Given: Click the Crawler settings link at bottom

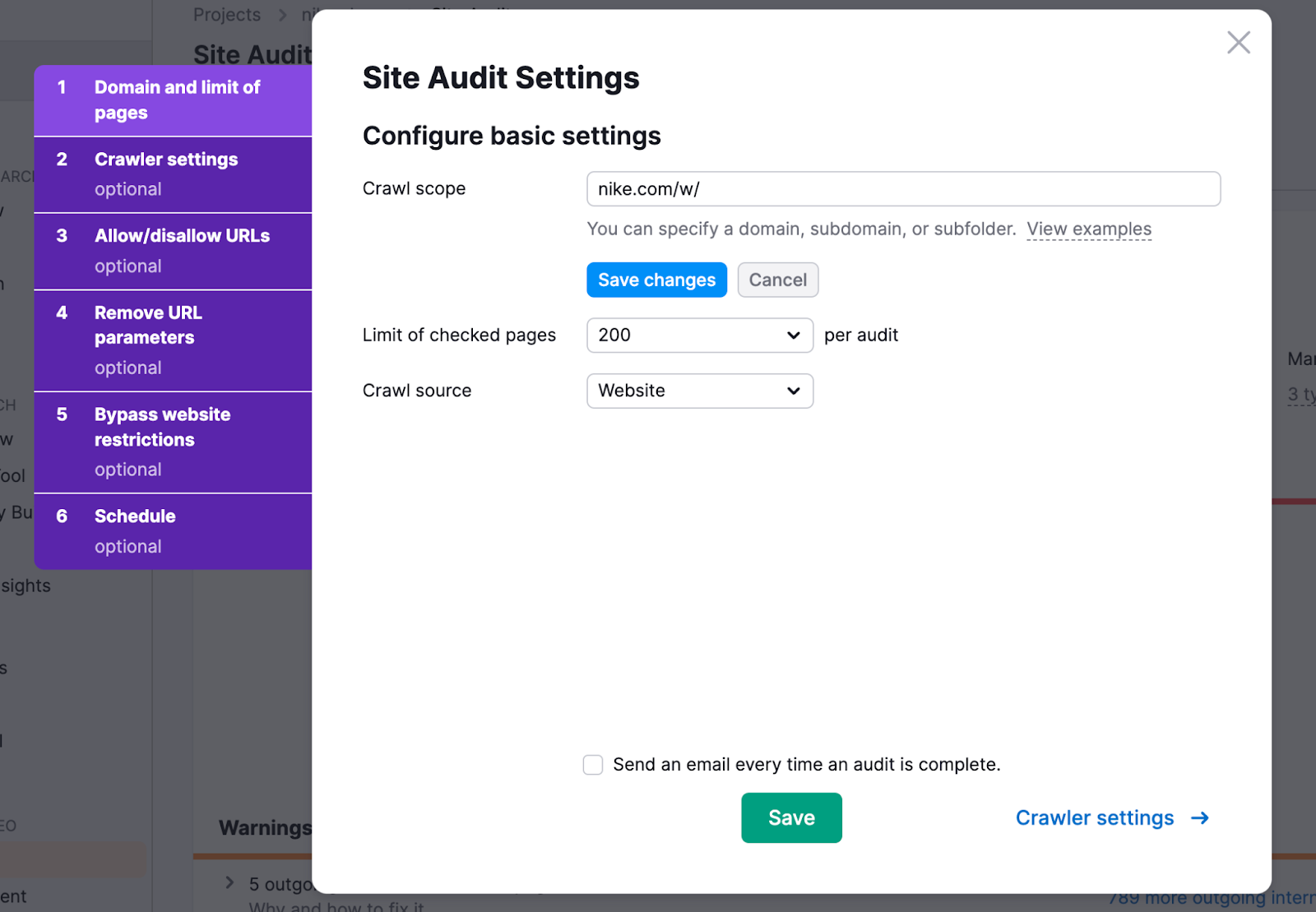Looking at the screenshot, I should [1094, 818].
